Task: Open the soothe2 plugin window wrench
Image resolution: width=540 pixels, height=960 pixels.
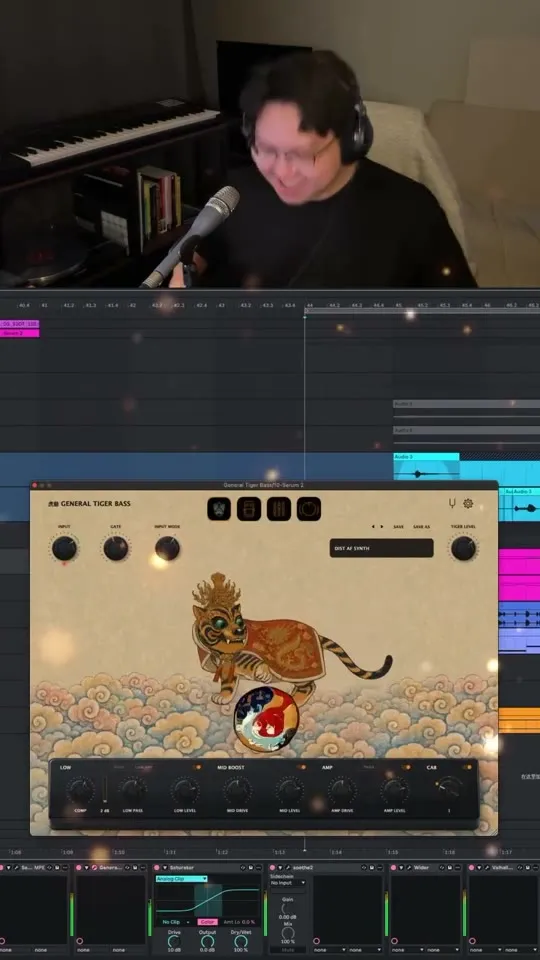Action: (x=288, y=868)
